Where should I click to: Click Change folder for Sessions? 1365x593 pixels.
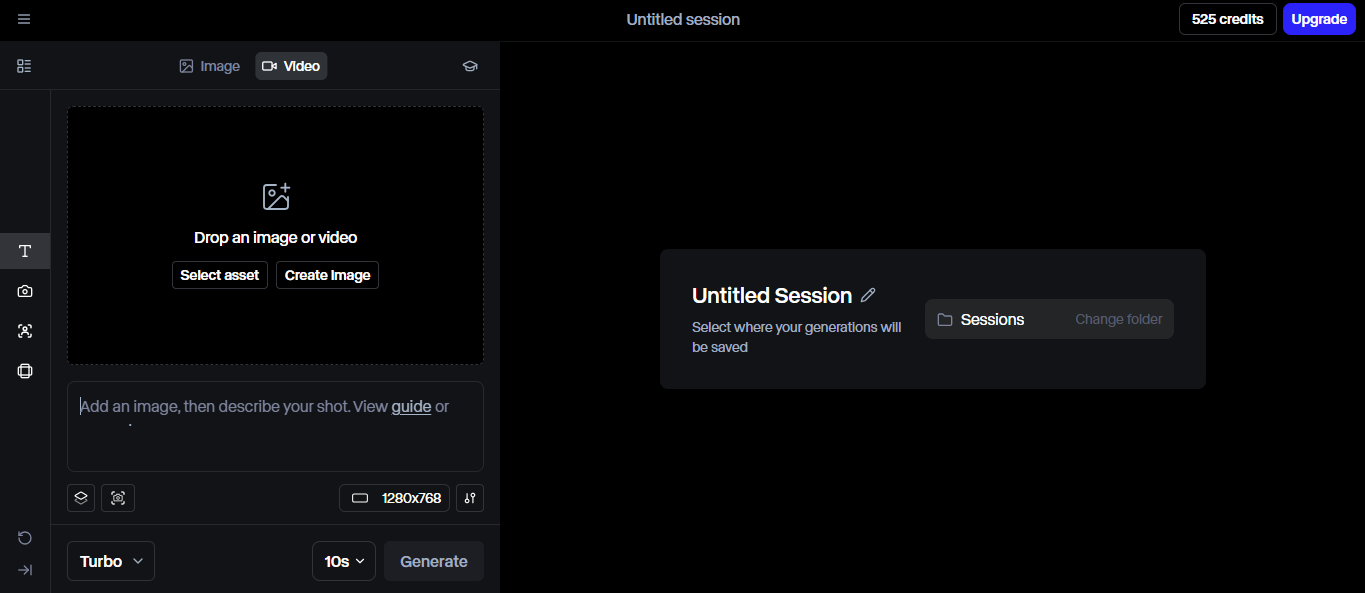click(1118, 320)
